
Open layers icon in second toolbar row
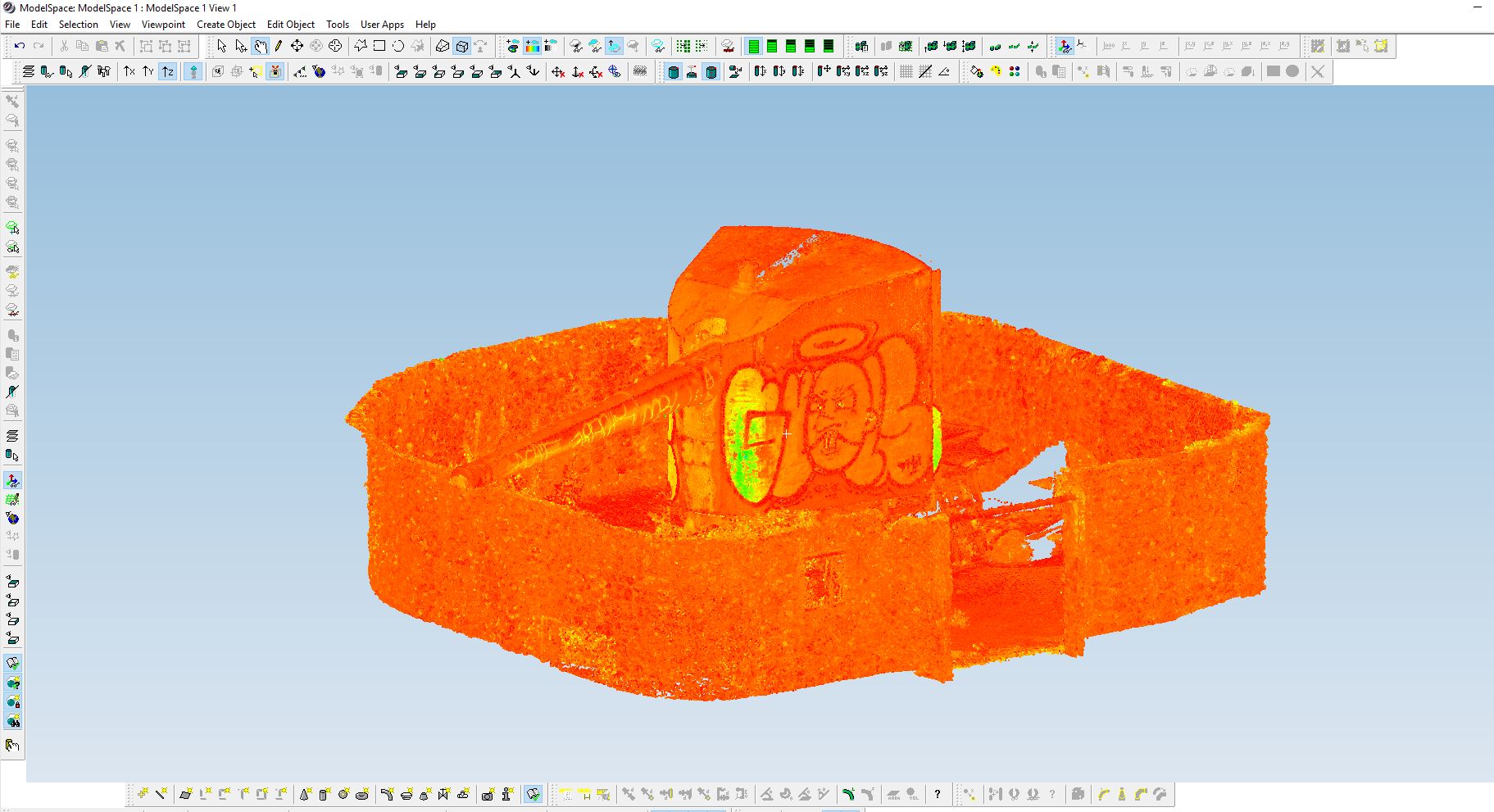click(29, 71)
